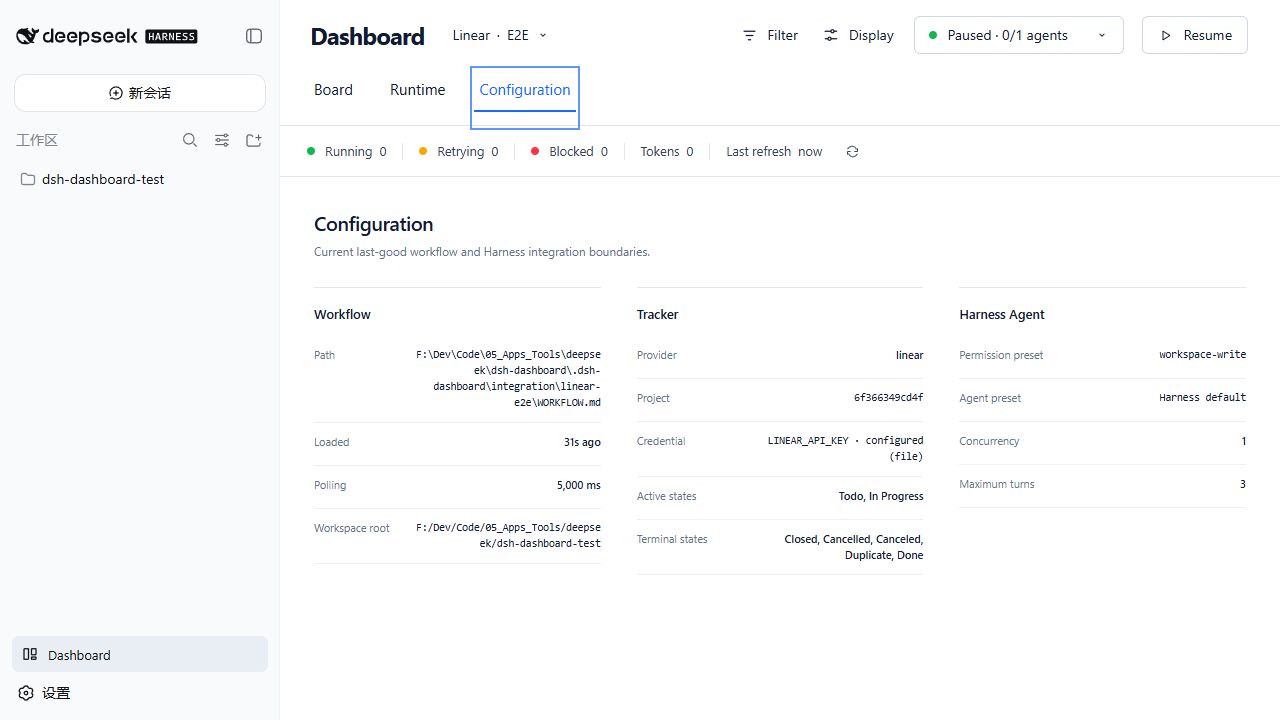Viewport: 1280px width, 720px height.
Task: Click the Dashboard page title
Action: point(368,36)
